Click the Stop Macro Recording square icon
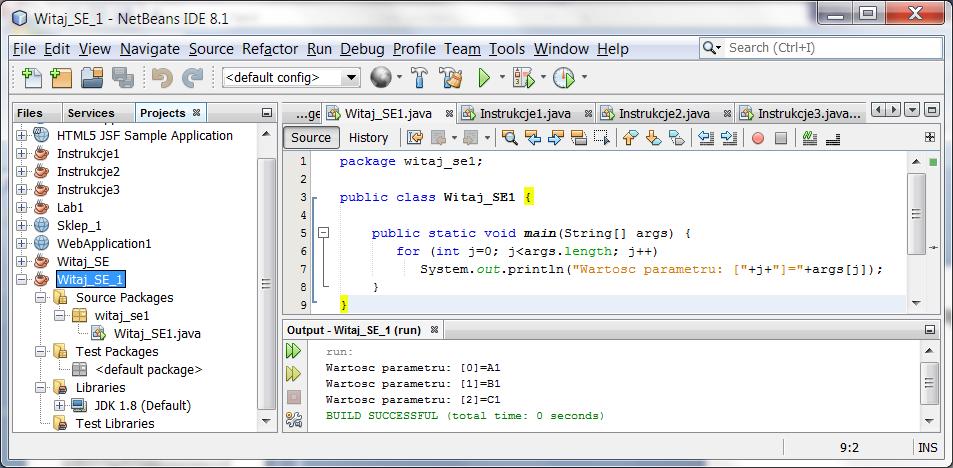The image size is (953, 468). [x=781, y=139]
